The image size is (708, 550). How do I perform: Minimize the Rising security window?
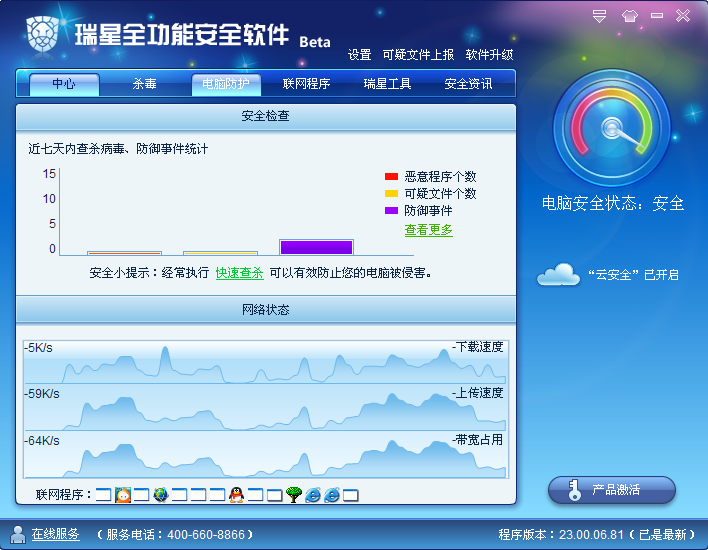pyautogui.click(x=657, y=16)
